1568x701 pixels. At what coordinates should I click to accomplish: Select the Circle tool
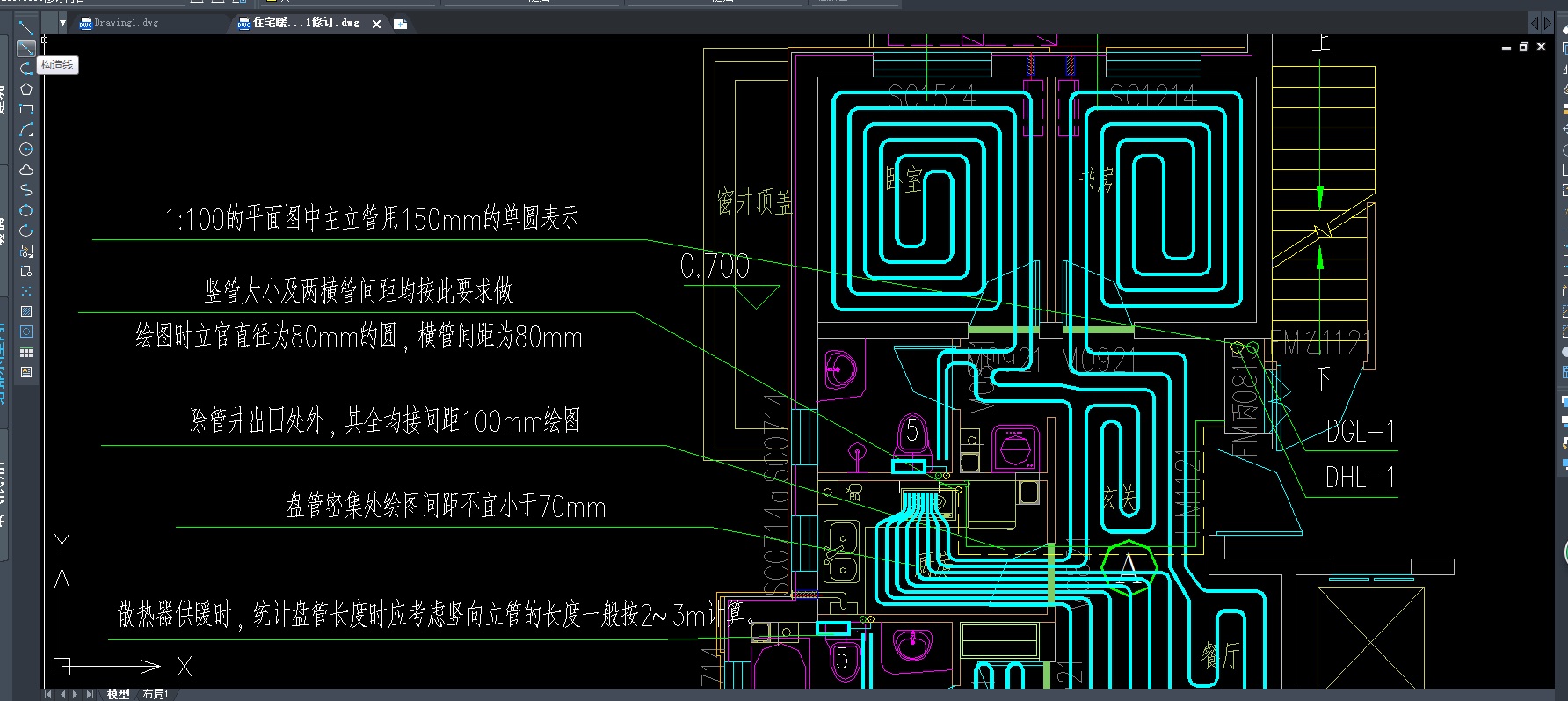(x=25, y=150)
